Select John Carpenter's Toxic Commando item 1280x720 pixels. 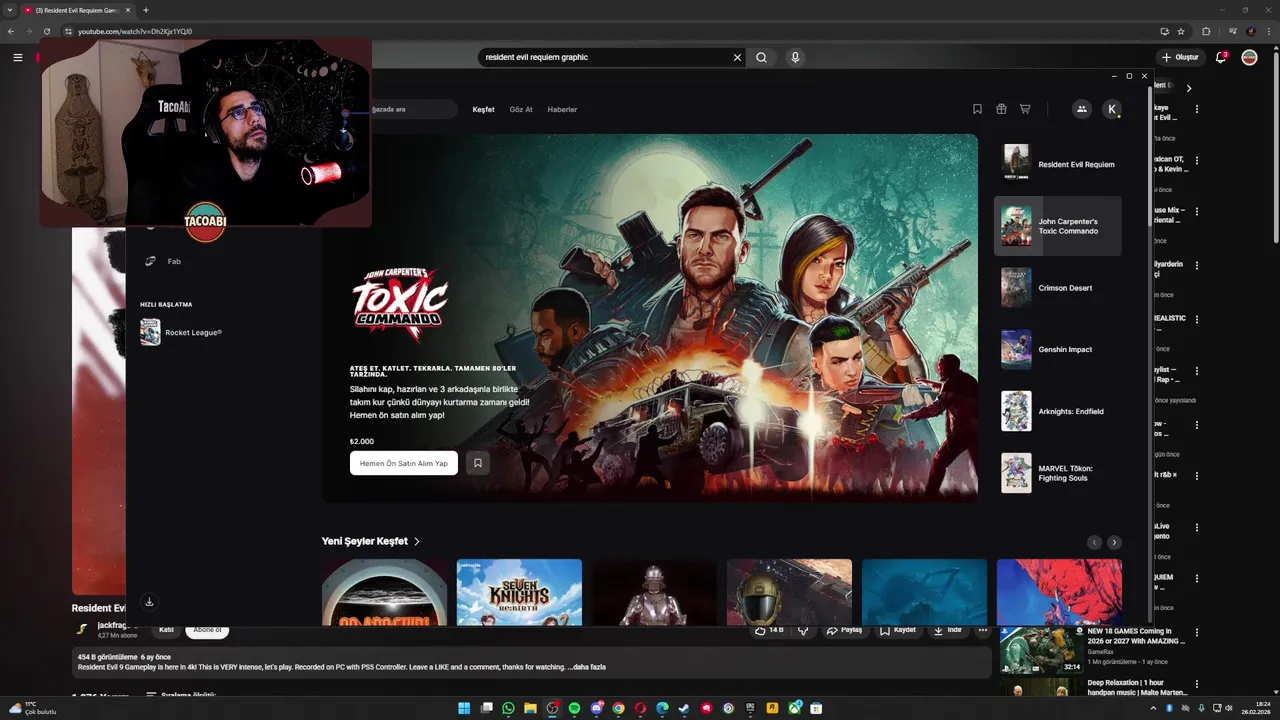(x=1058, y=226)
